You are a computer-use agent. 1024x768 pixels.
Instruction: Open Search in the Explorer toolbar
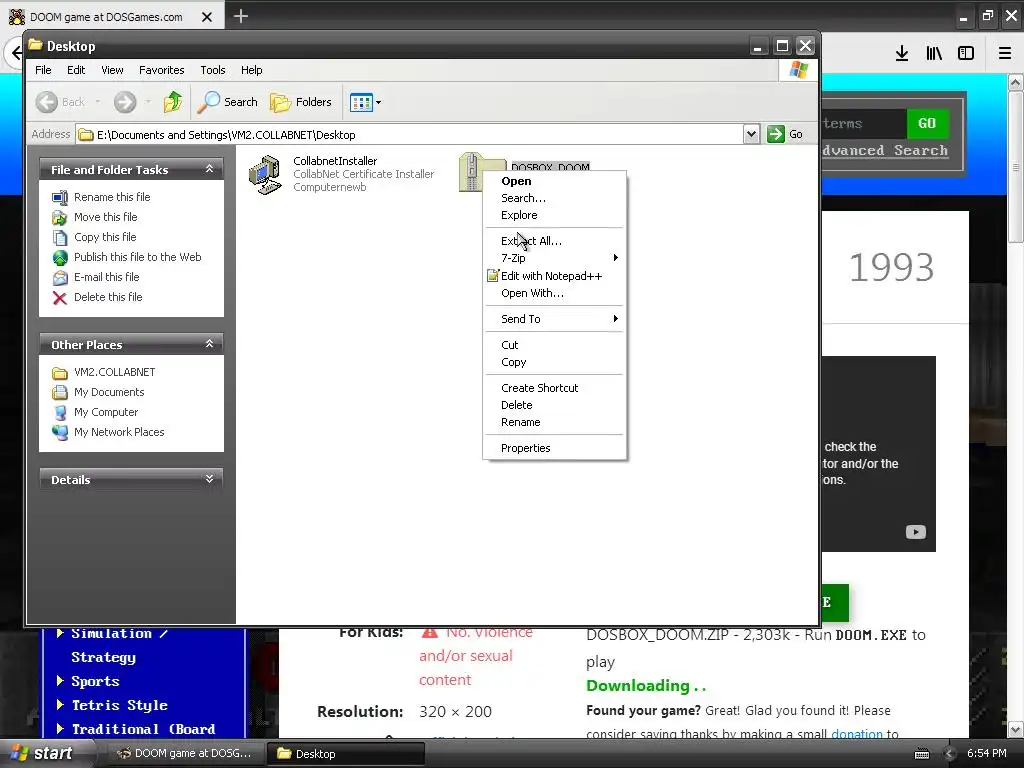(x=228, y=102)
